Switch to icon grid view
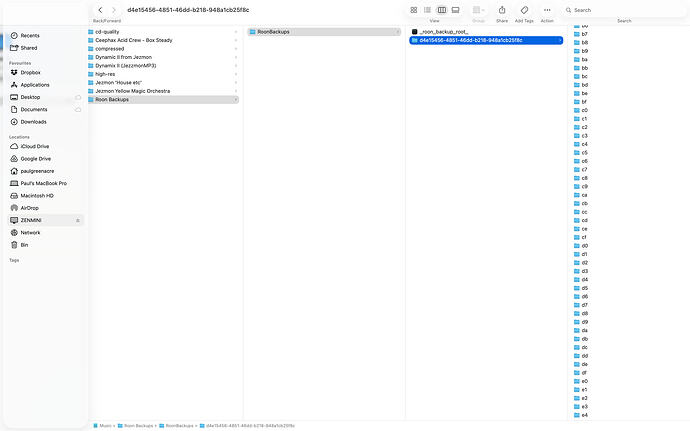The image size is (690, 431). pyautogui.click(x=414, y=10)
